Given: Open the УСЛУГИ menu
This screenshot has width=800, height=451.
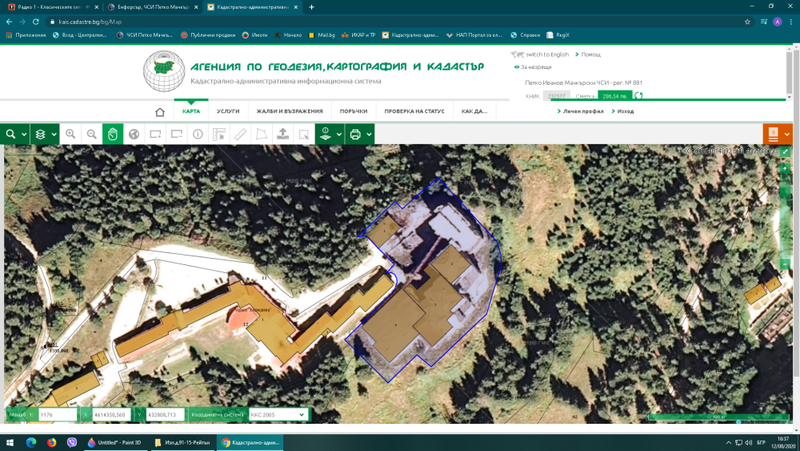Looking at the screenshot, I should pyautogui.click(x=228, y=111).
